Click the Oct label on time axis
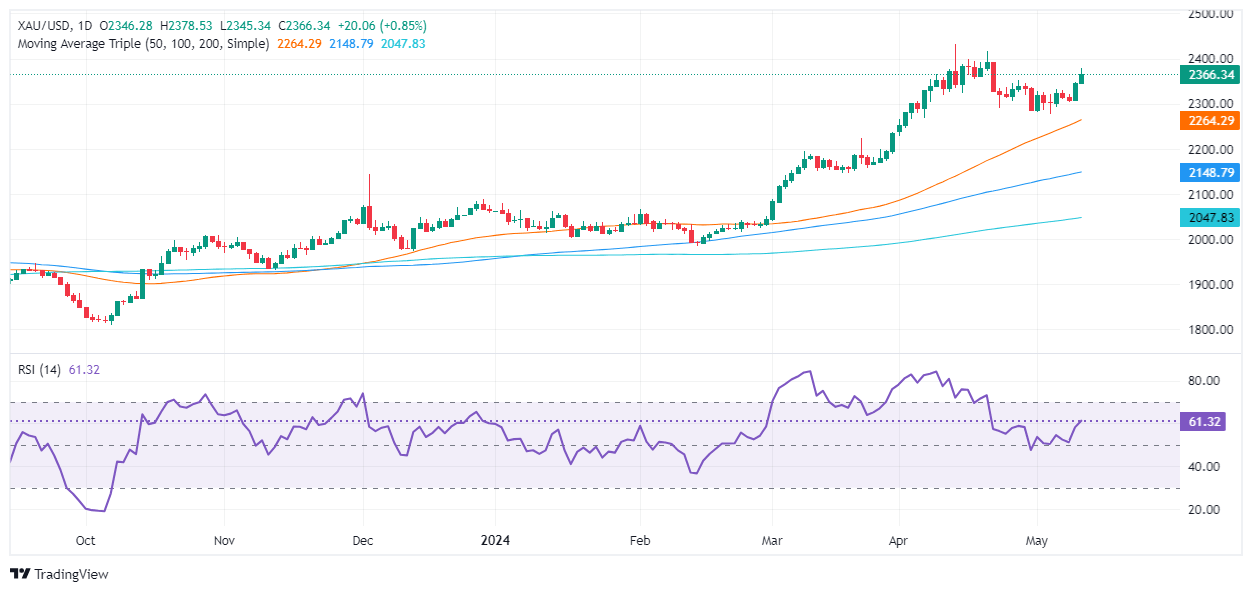 [85, 541]
